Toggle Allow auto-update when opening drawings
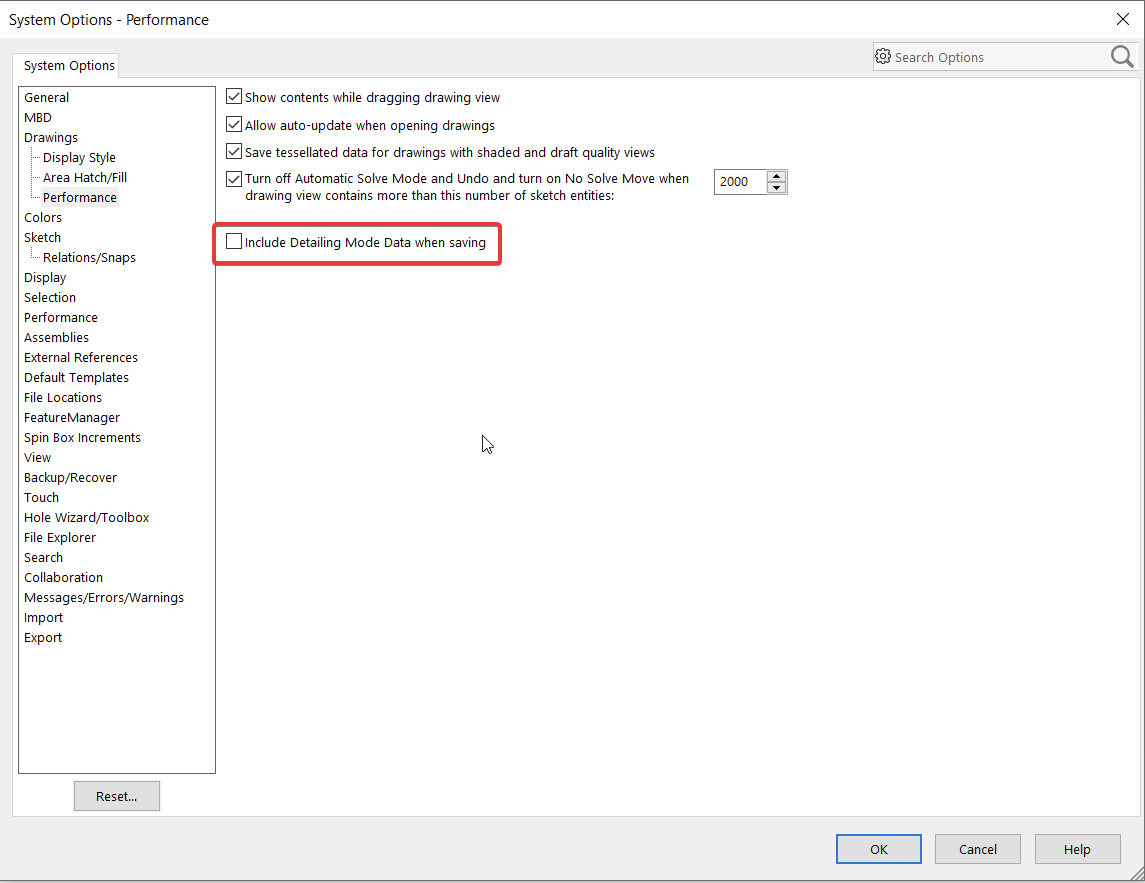 (x=234, y=124)
